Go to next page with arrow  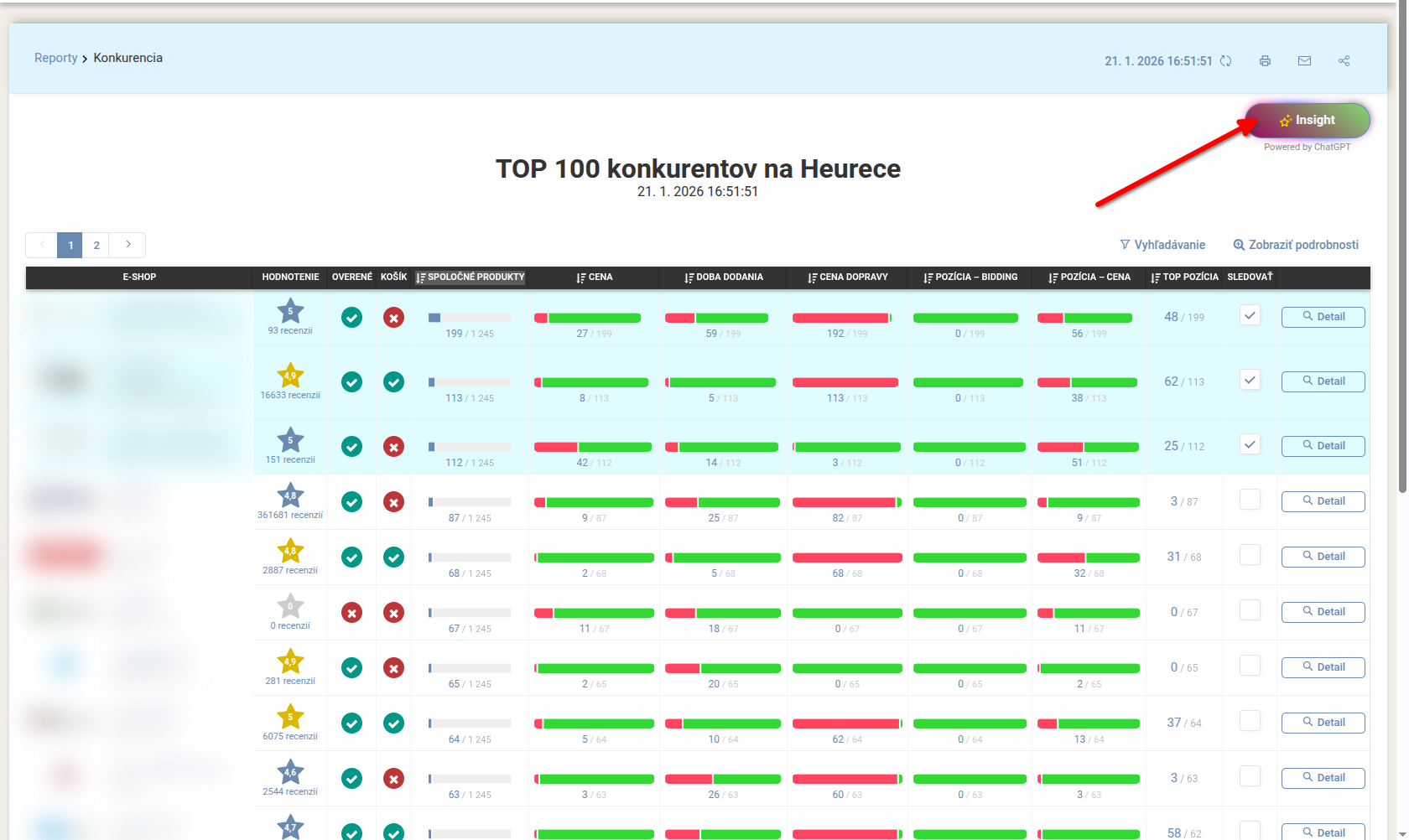pos(128,245)
